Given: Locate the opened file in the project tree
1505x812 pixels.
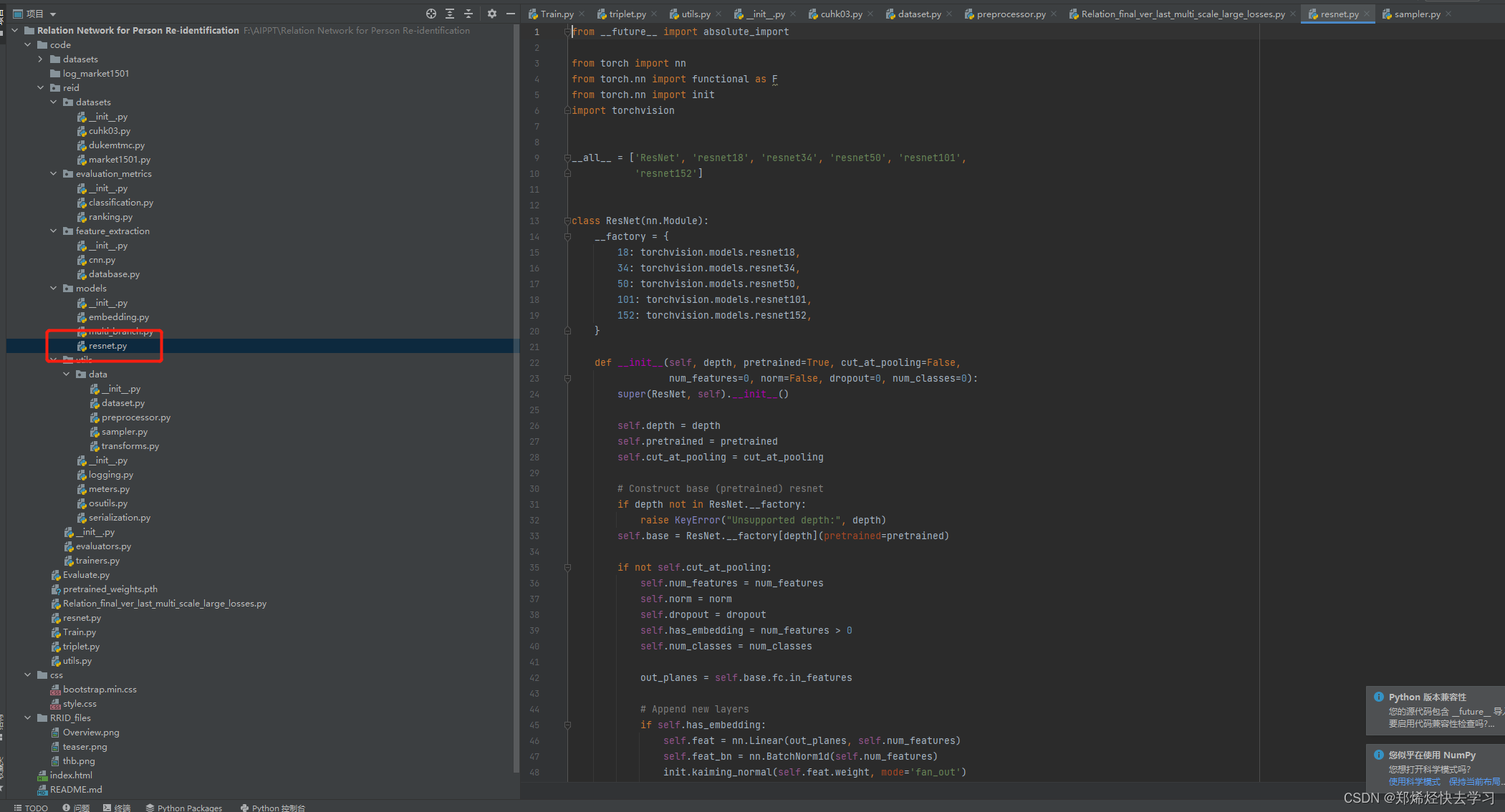Looking at the screenshot, I should tap(431, 14).
